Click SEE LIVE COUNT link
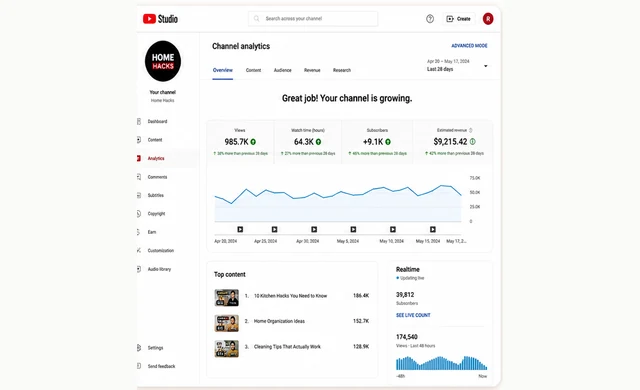This screenshot has height=390, width=640. point(413,315)
